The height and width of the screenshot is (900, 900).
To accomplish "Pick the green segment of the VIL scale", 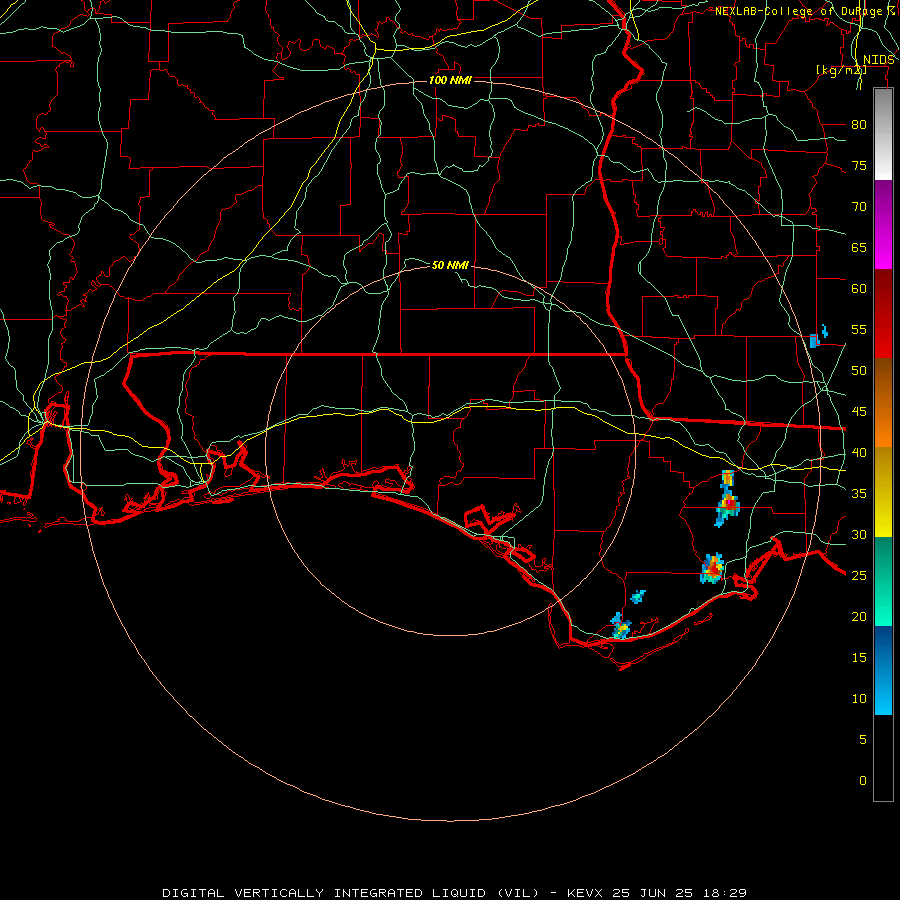I will tap(883, 581).
